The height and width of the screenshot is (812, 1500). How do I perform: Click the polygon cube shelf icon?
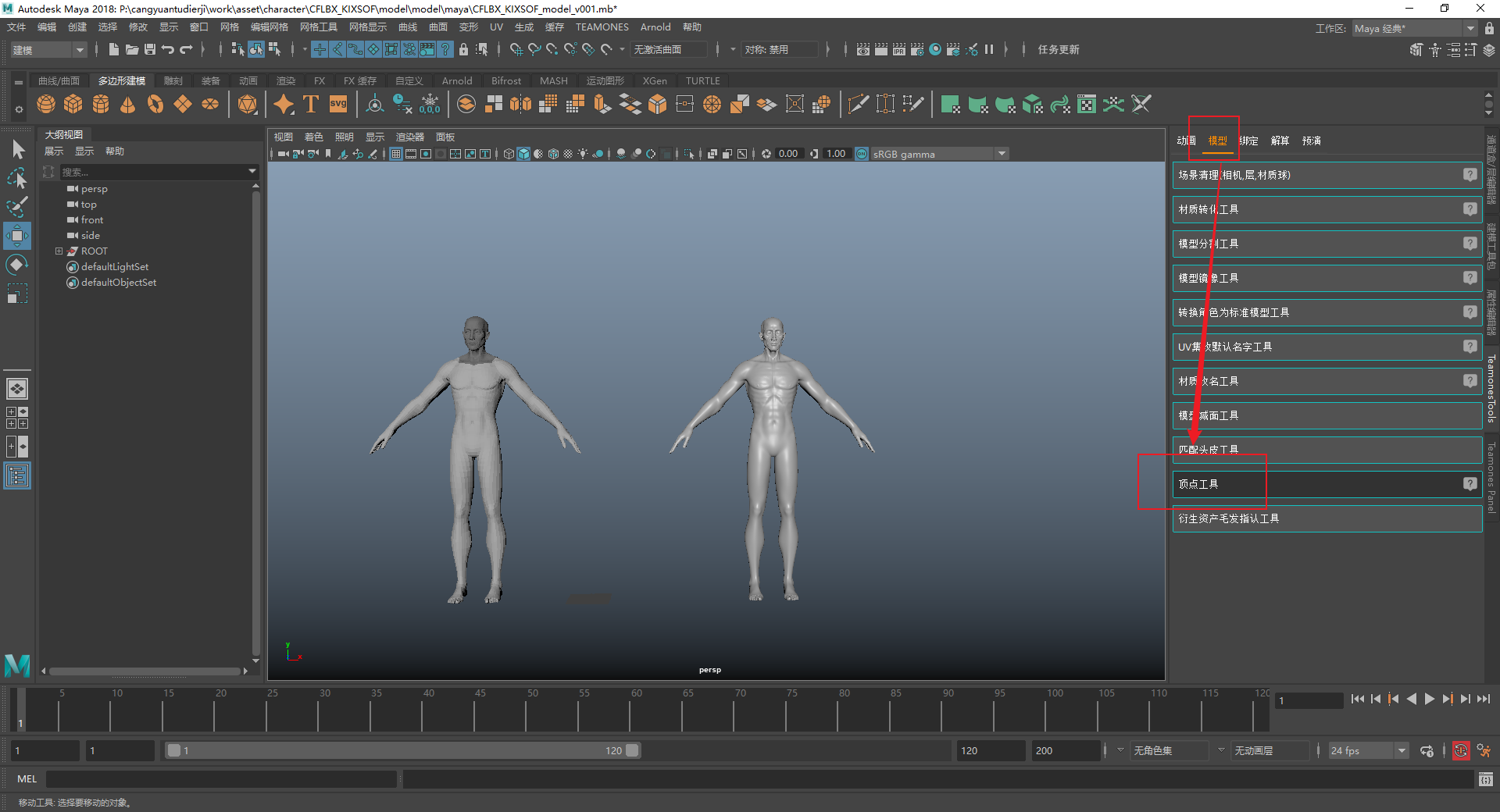(x=73, y=105)
